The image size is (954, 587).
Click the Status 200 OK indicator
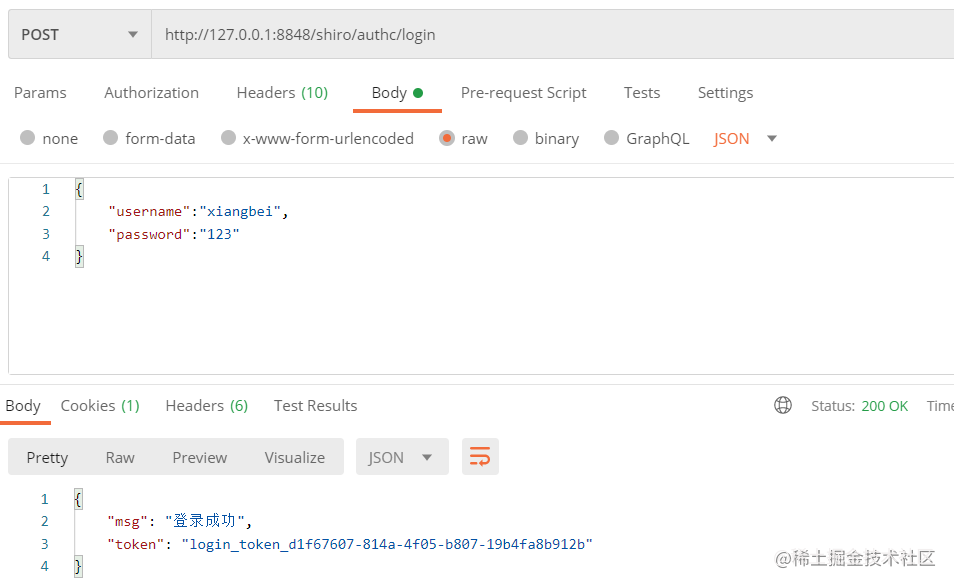[859, 406]
